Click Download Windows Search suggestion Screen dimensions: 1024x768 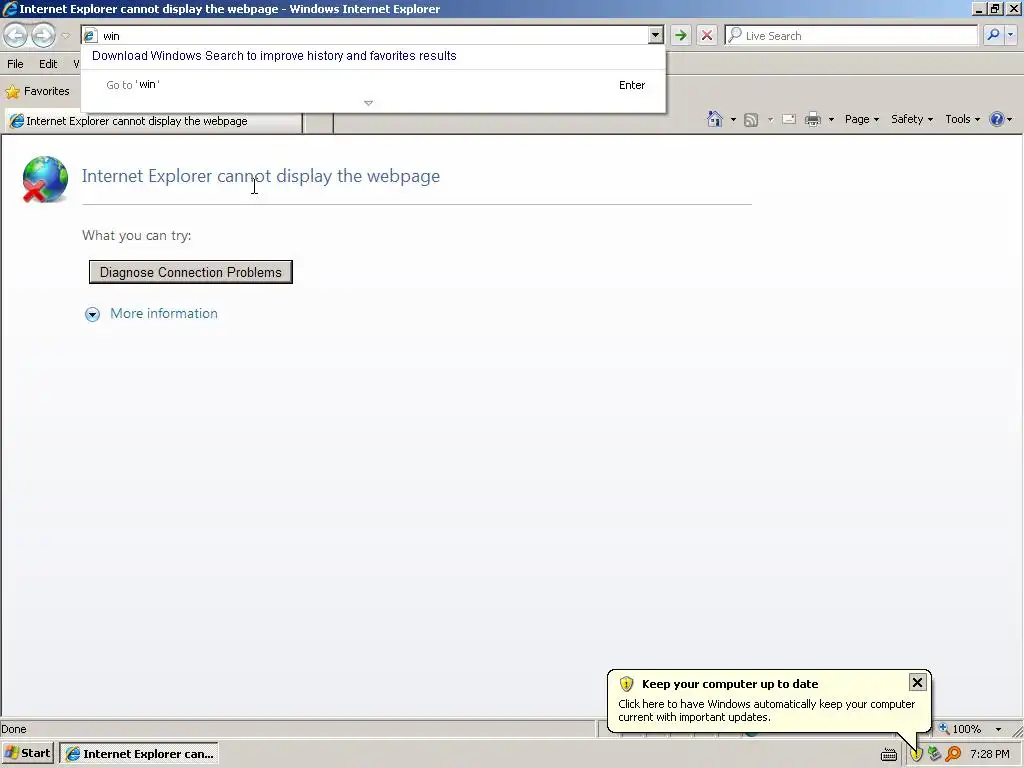(x=274, y=56)
